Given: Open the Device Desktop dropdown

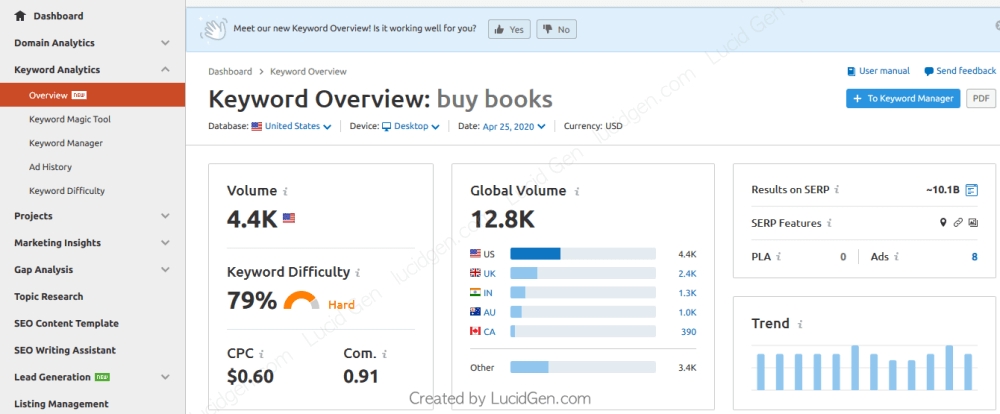Looking at the screenshot, I should tap(410, 127).
